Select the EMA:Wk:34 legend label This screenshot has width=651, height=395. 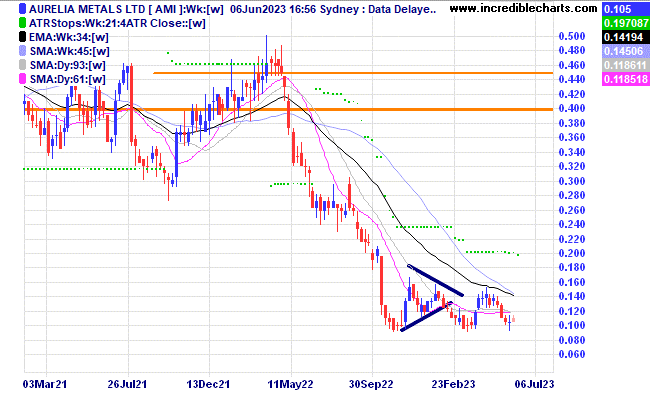[x=69, y=37]
